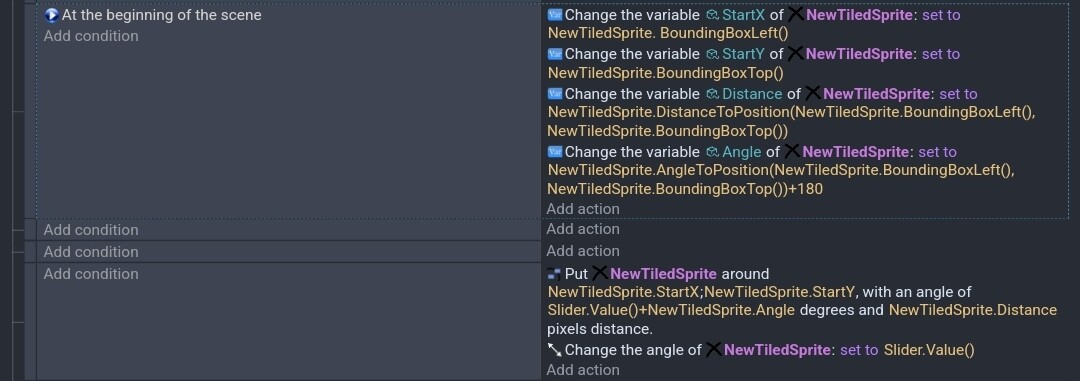Select the Distance variable name parameter

click(x=752, y=94)
